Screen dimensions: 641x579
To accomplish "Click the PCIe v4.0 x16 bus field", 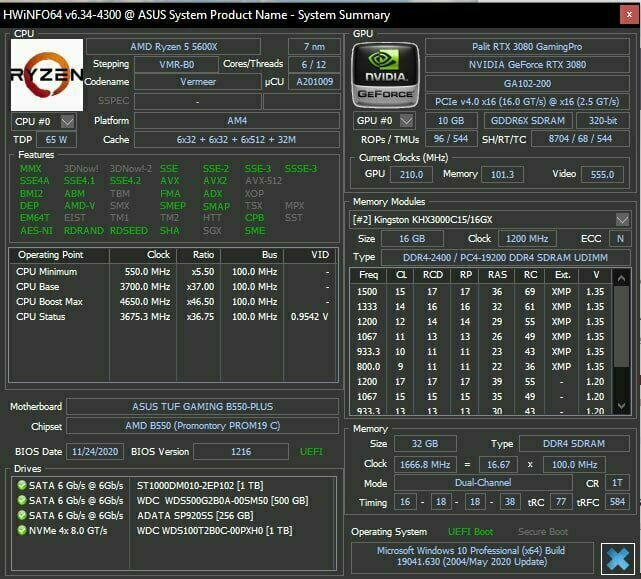I will [x=527, y=101].
